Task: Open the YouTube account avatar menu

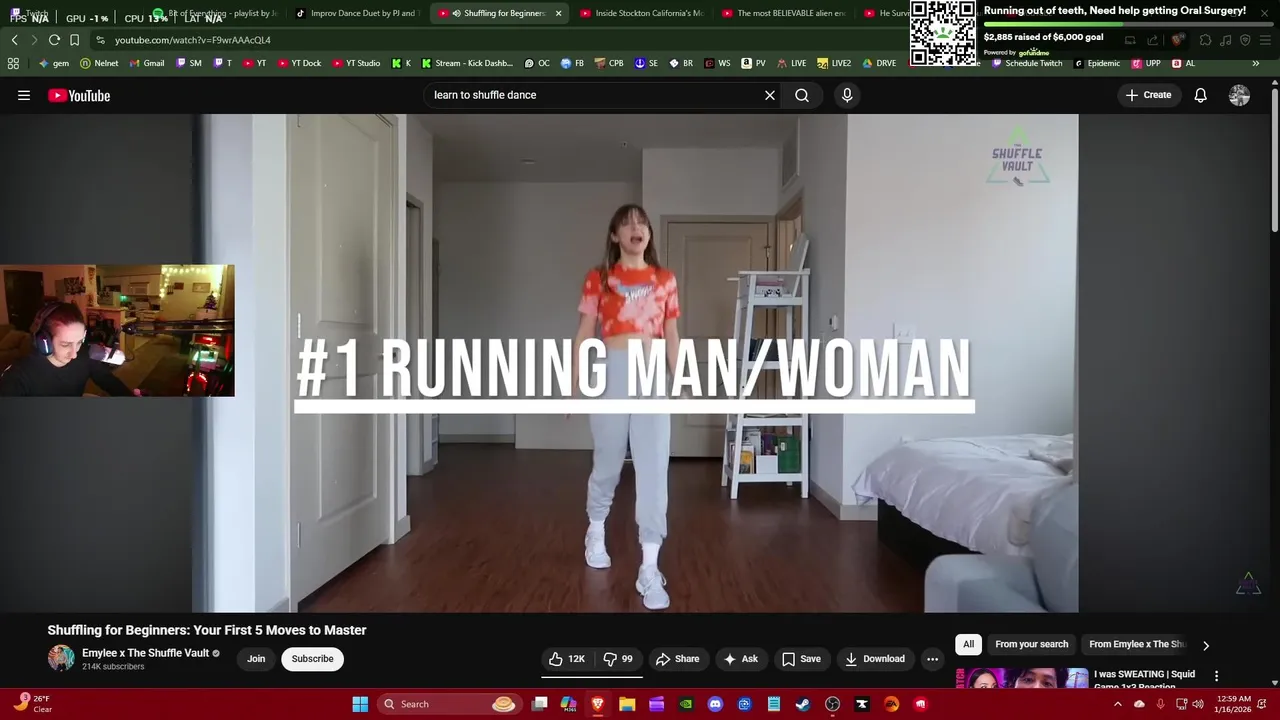Action: click(1239, 95)
